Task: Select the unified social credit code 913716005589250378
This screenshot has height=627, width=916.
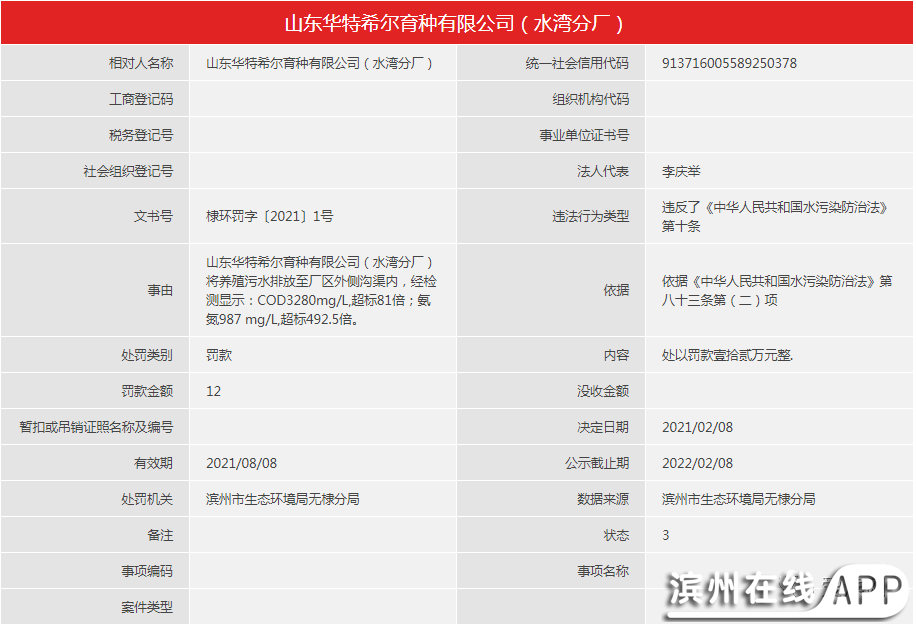Action: tap(729, 63)
